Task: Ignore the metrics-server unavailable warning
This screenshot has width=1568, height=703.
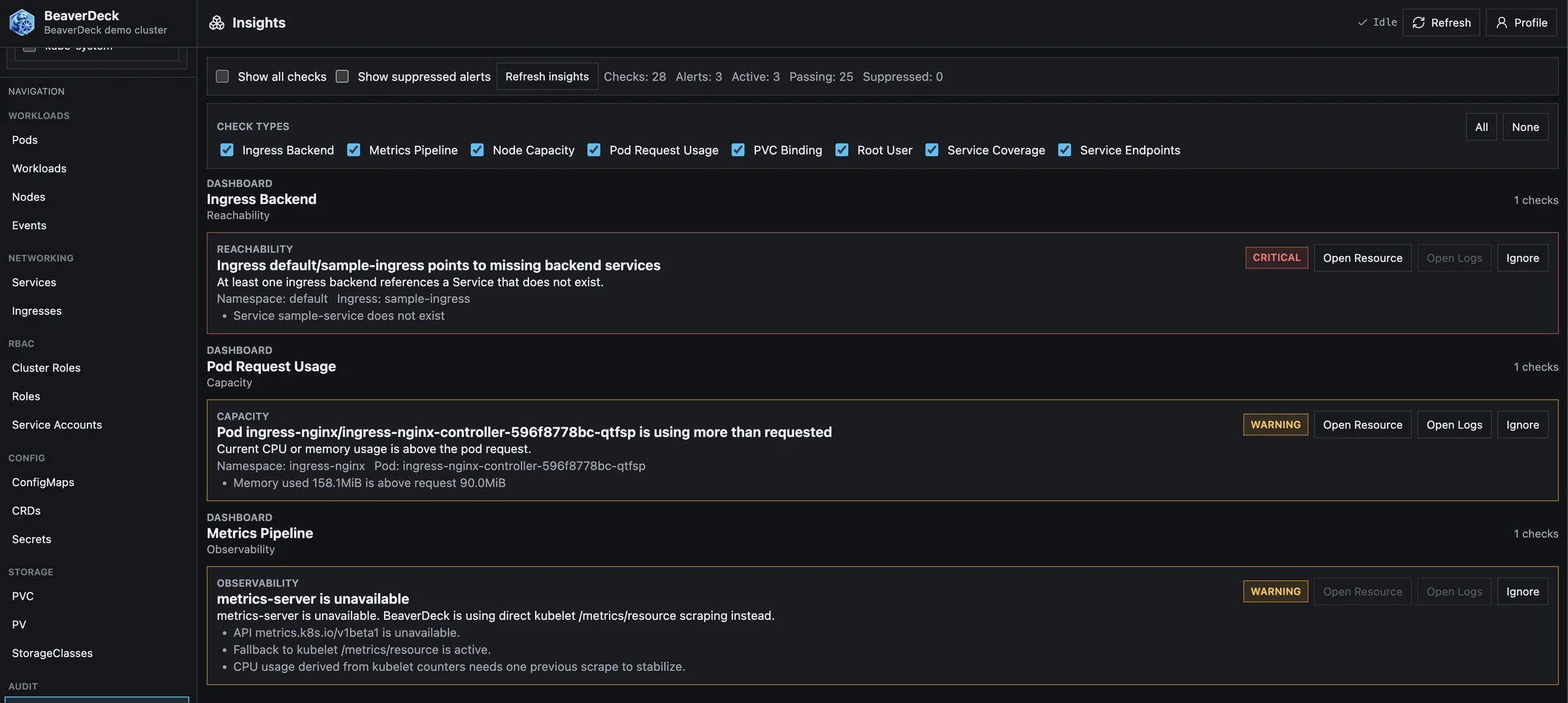Action: 1522,591
